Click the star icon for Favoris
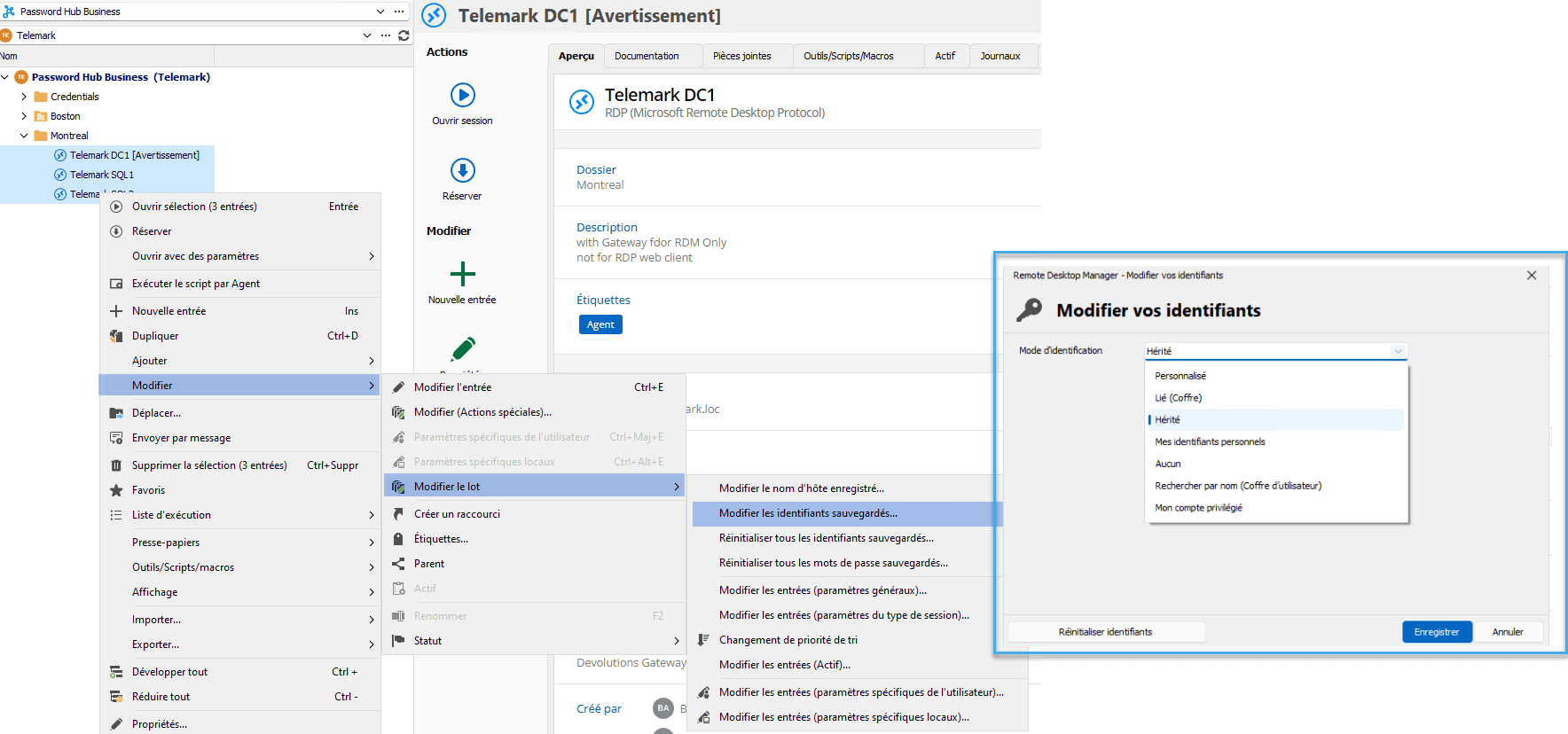1568x734 pixels. click(116, 490)
